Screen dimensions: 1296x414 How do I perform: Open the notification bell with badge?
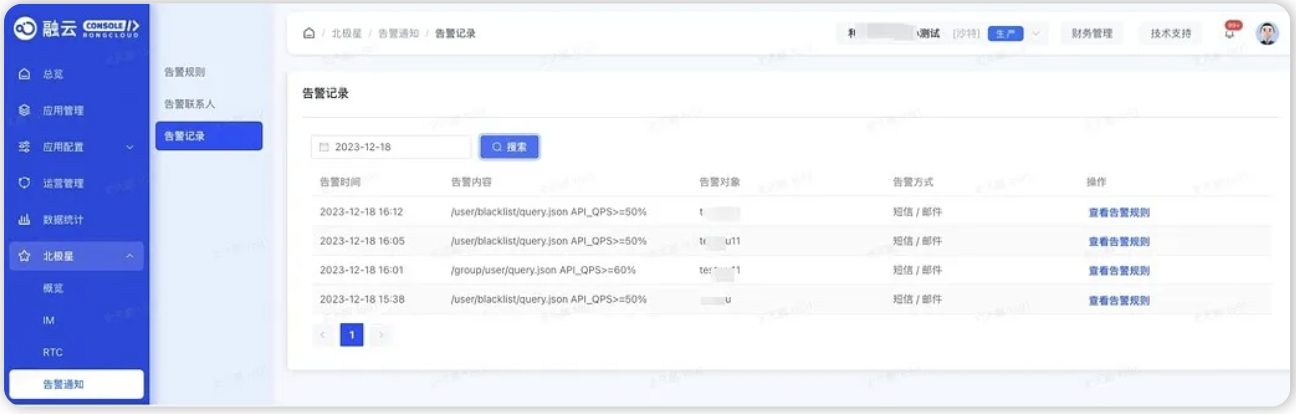[x=1232, y=31]
